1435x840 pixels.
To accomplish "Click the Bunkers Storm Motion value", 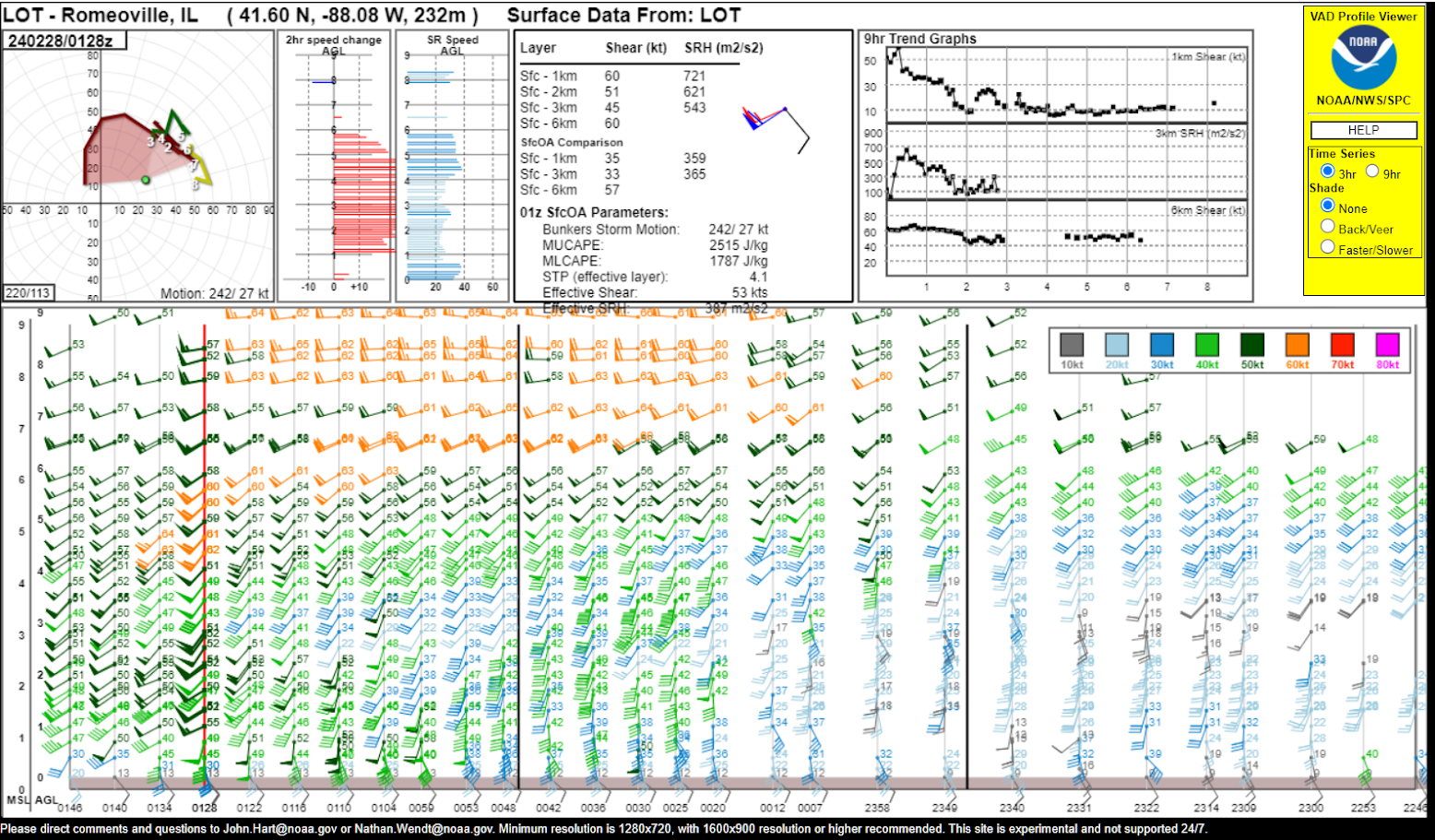I will click(x=738, y=230).
